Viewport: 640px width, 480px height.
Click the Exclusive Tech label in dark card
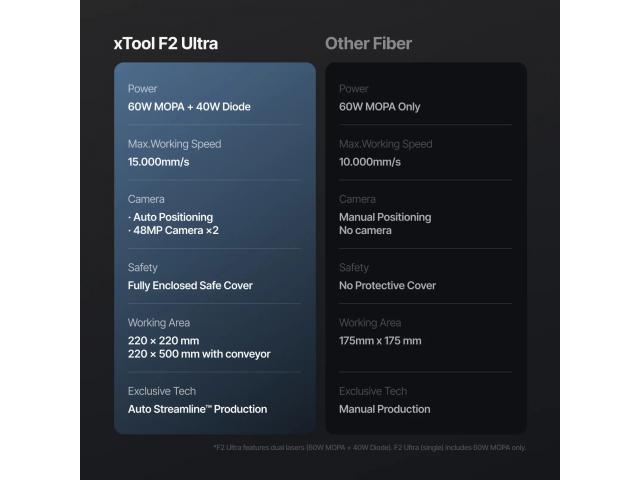click(373, 391)
